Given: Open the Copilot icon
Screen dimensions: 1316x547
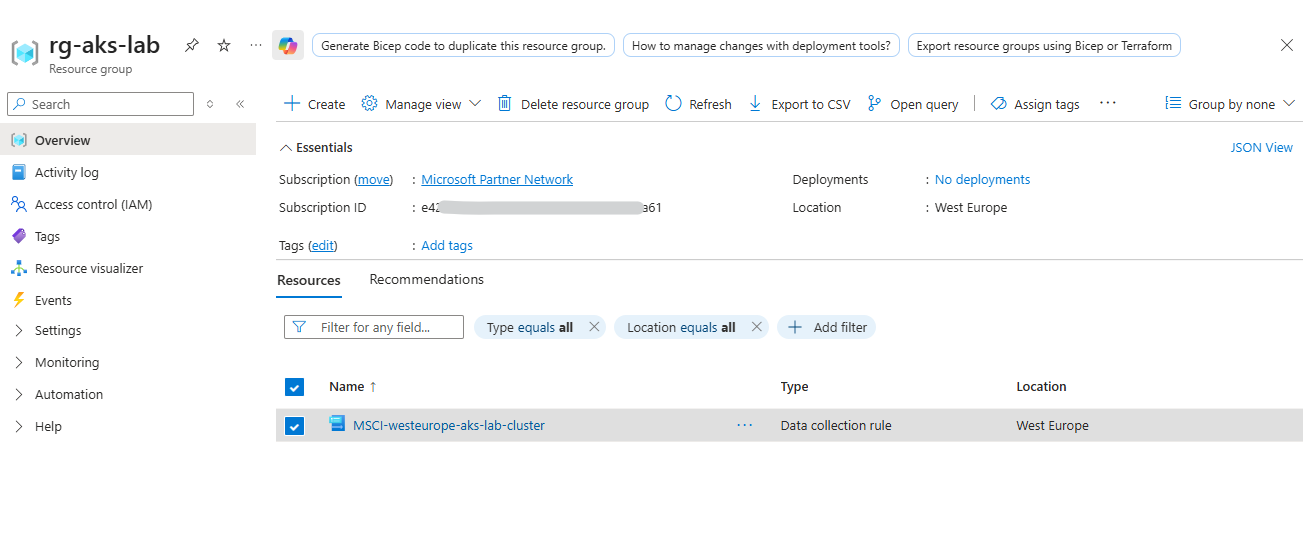Looking at the screenshot, I should coord(288,46).
